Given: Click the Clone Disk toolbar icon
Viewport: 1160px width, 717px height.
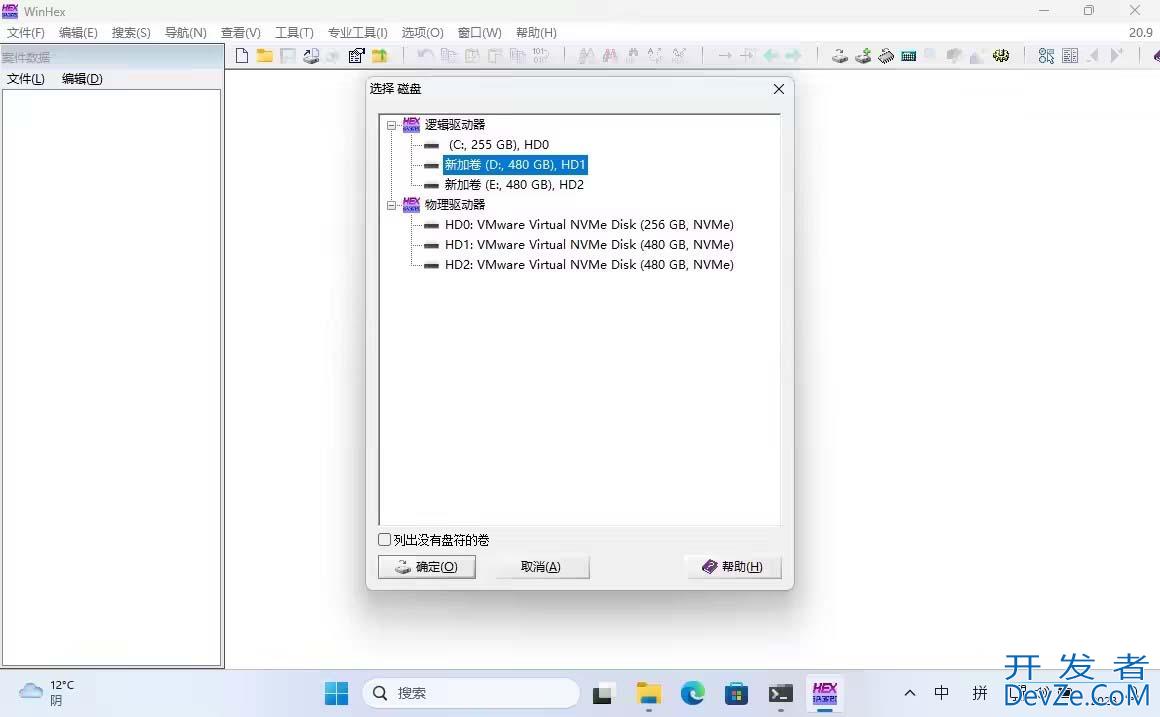Looking at the screenshot, I should point(863,55).
